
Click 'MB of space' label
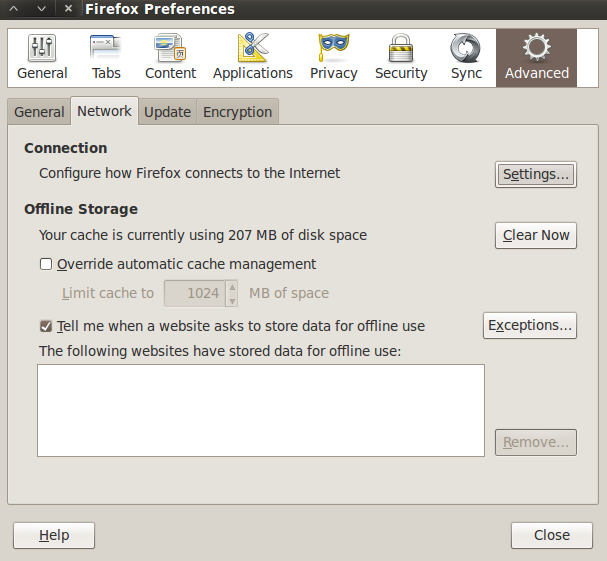289,293
